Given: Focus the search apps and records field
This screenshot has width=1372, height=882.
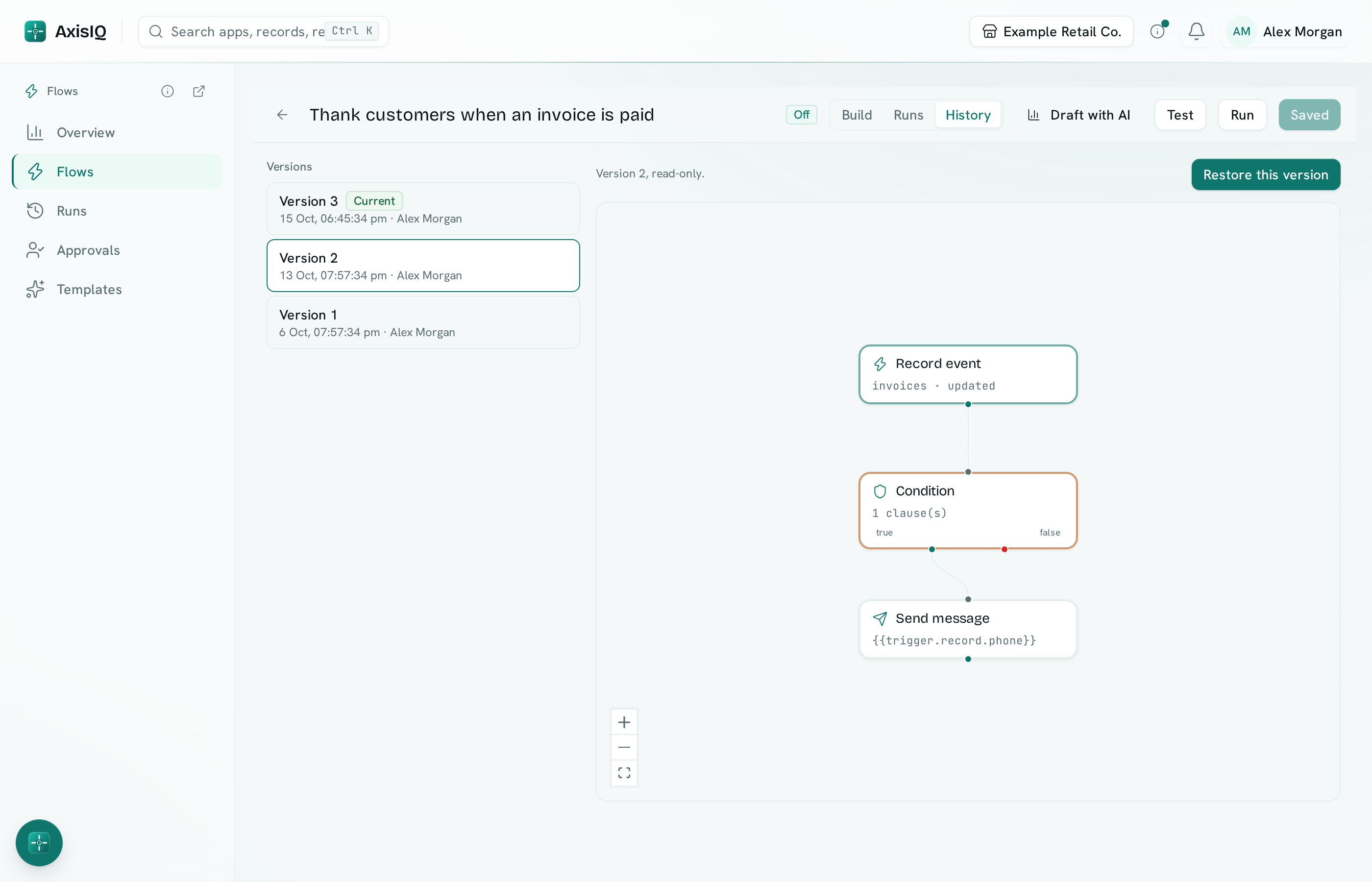Looking at the screenshot, I should [x=264, y=31].
